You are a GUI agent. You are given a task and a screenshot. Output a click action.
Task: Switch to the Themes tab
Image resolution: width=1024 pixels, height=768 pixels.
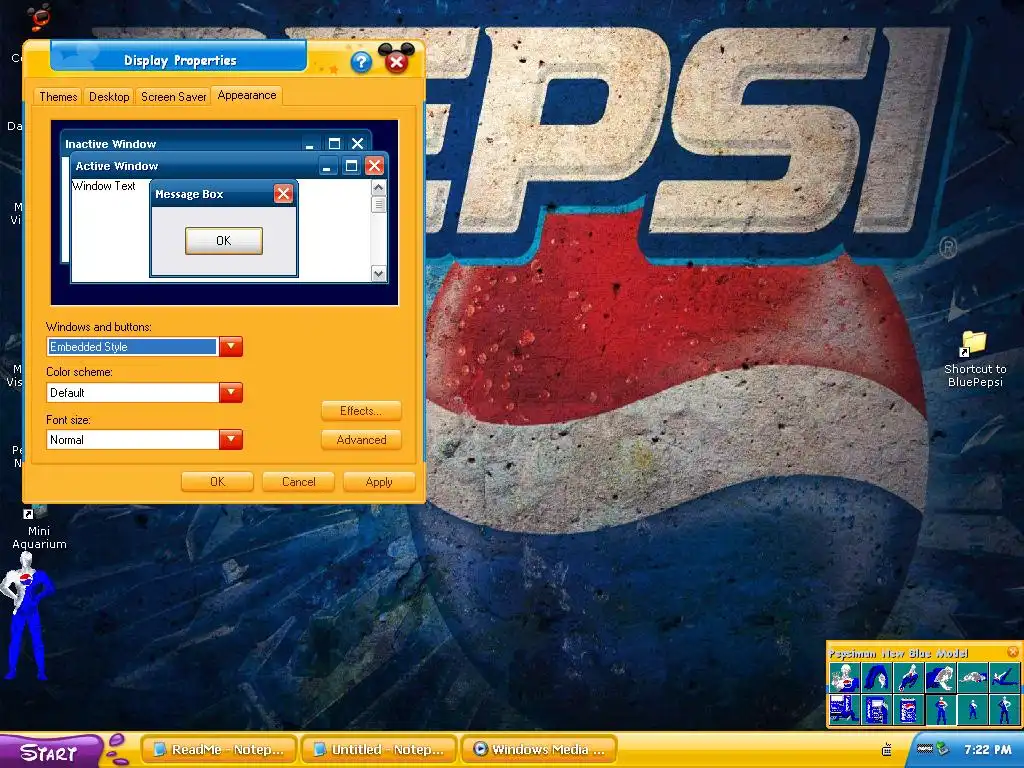tap(58, 97)
